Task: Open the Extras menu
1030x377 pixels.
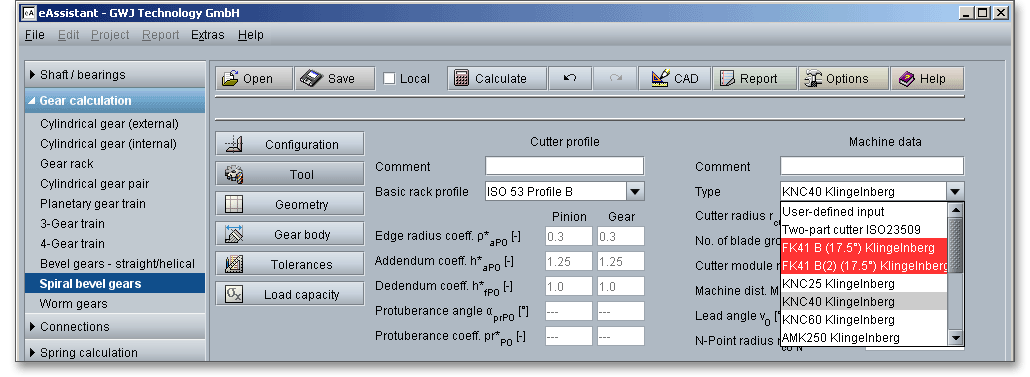Action: tap(208, 35)
